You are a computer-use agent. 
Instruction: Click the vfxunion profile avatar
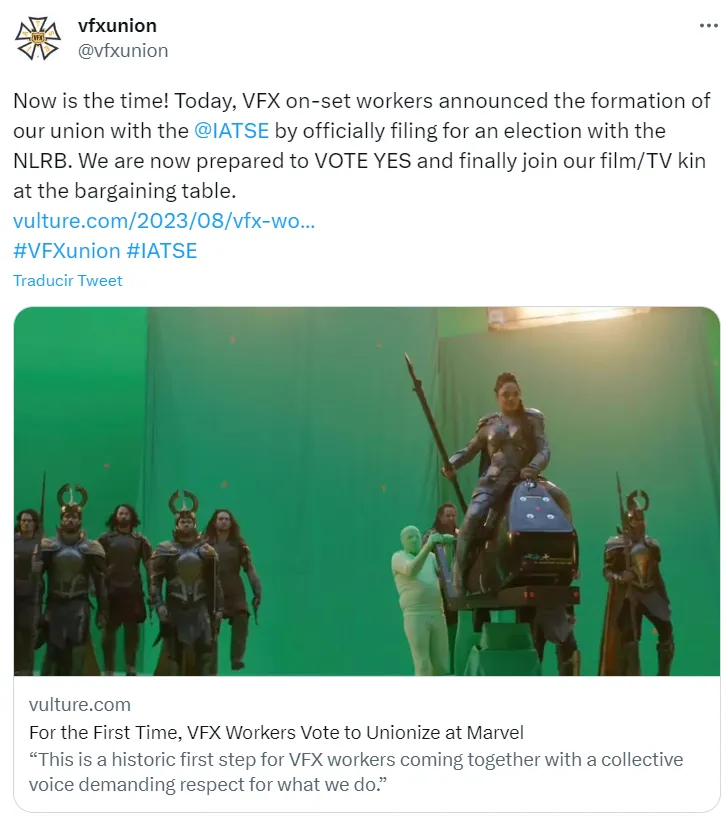39,38
